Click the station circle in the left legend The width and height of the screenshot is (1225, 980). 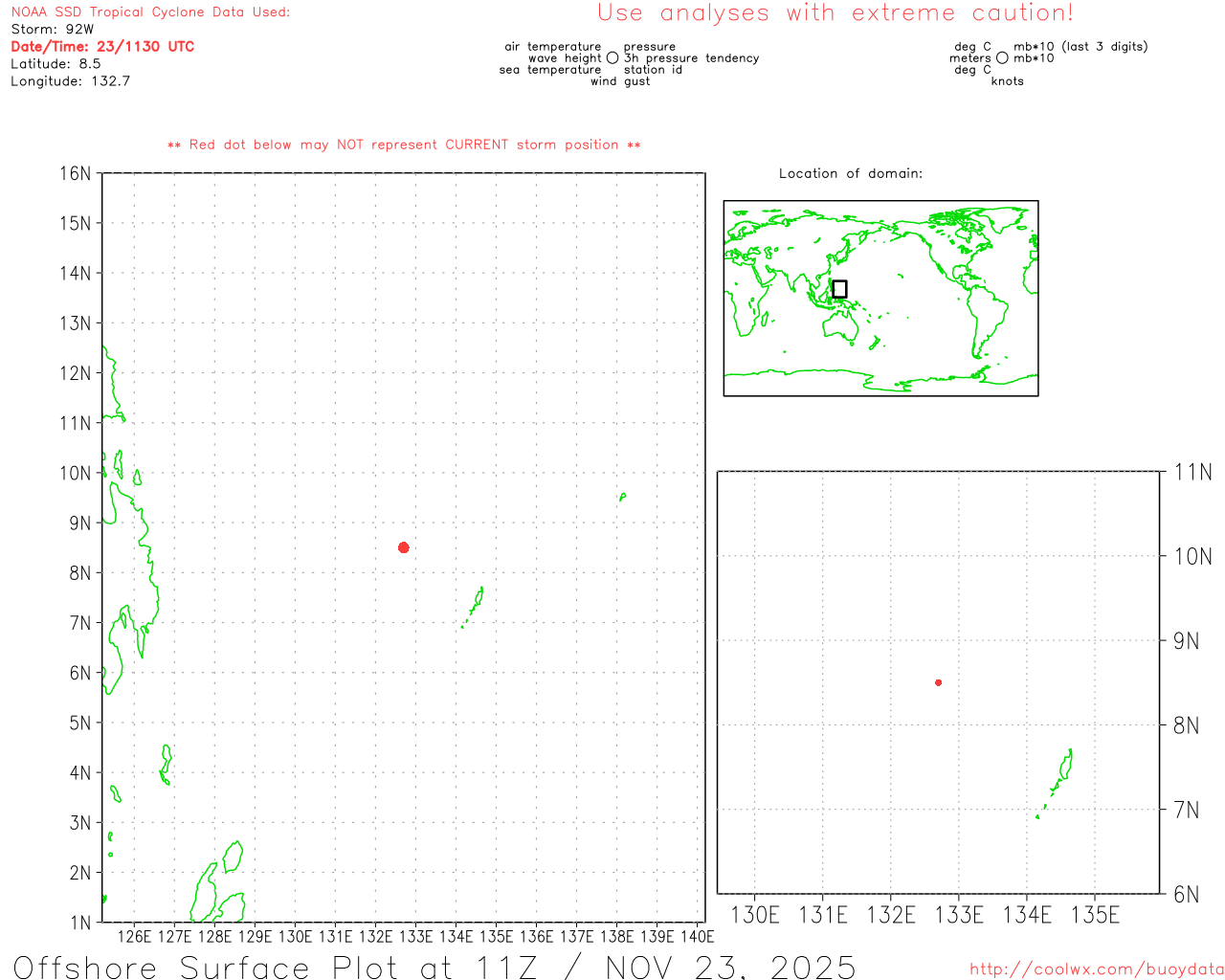click(x=612, y=58)
